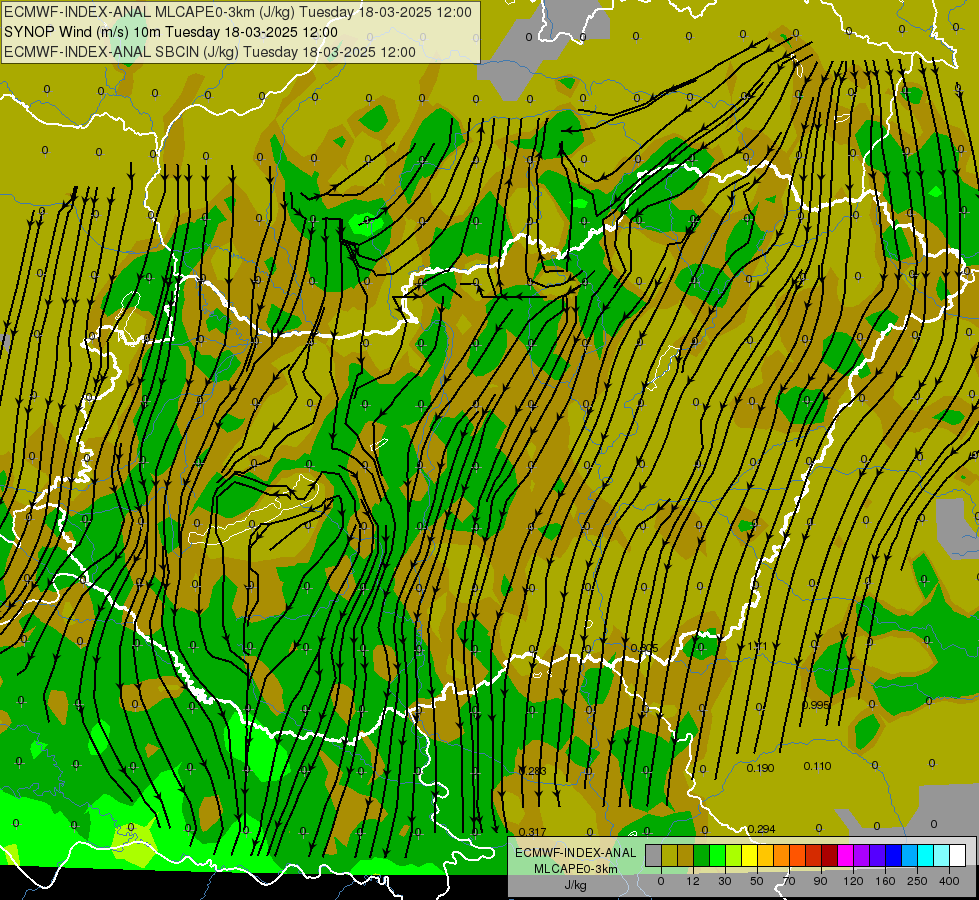
Task: Click the legend tick value 70
Action: 789,881
